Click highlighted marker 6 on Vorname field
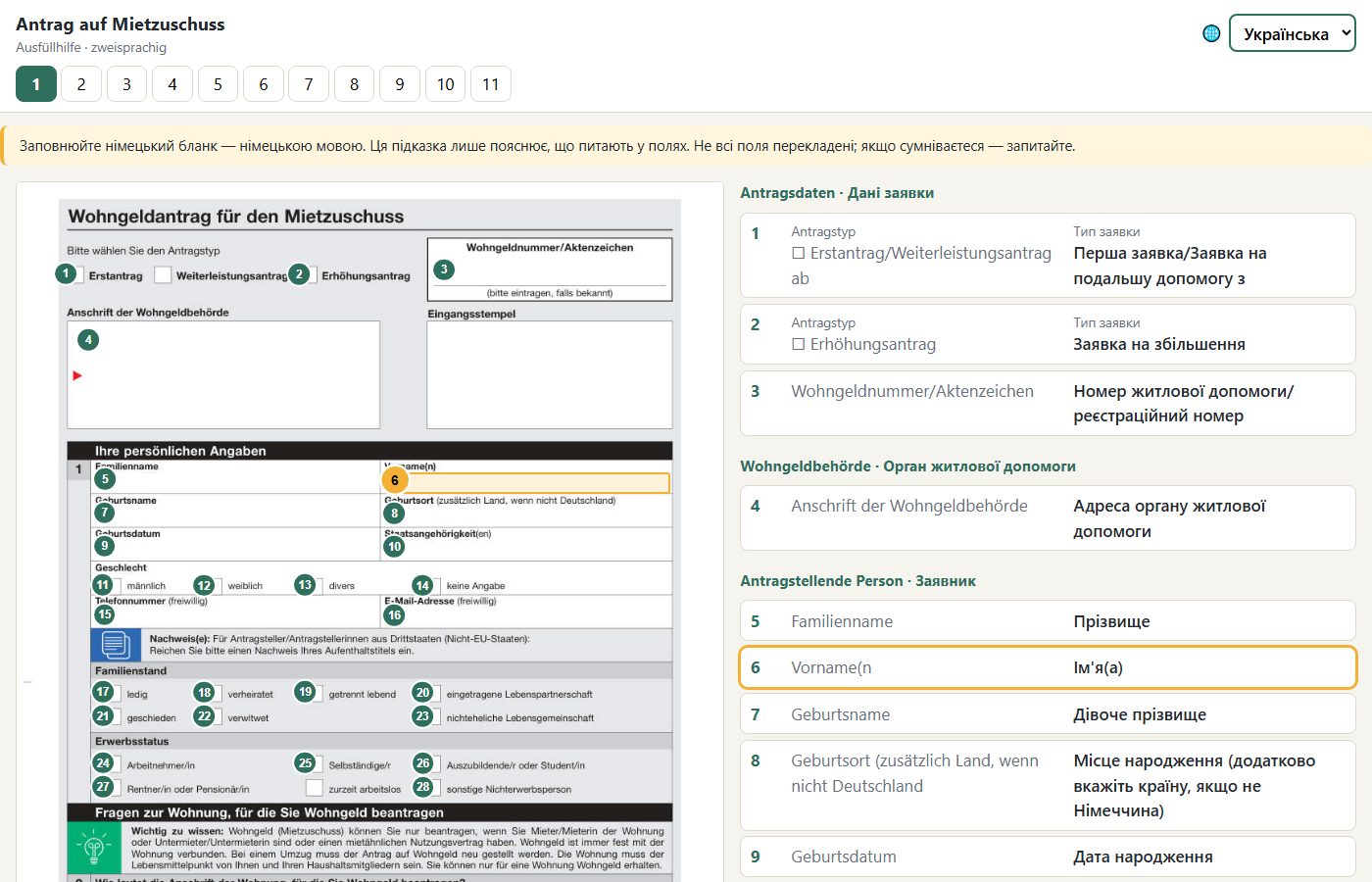1372x882 pixels. (x=395, y=480)
